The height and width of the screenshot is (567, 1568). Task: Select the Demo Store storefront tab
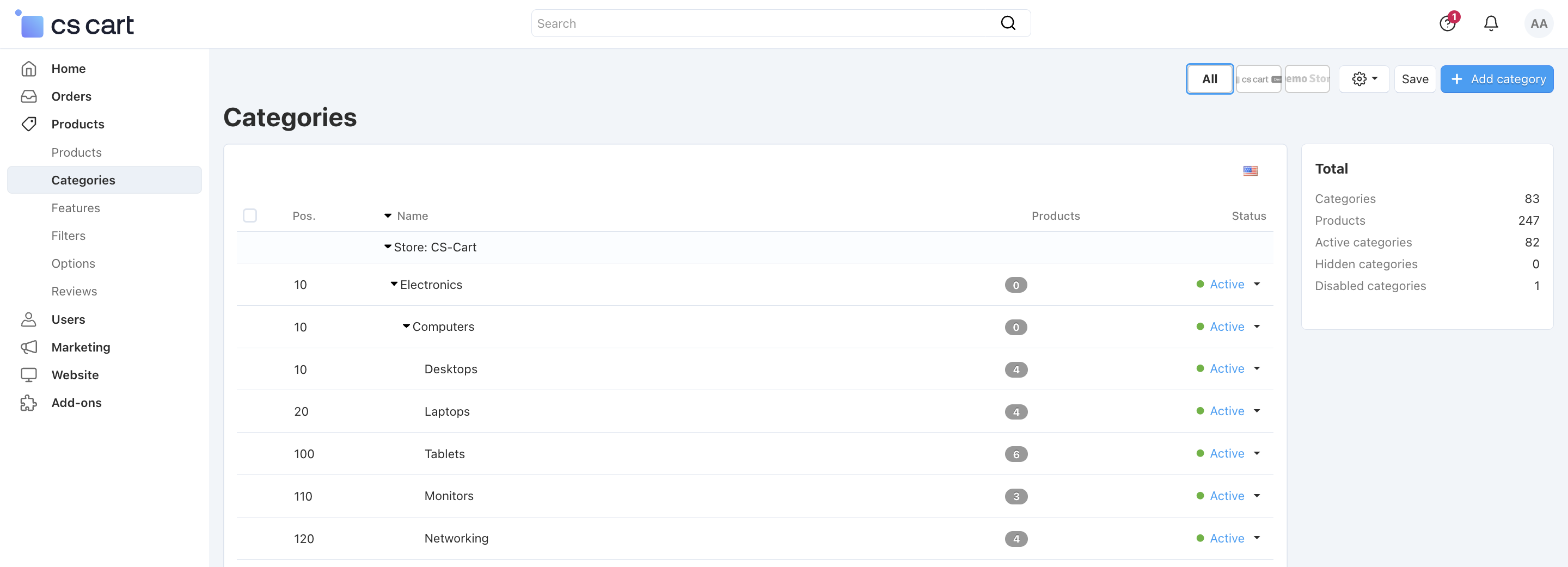[1307, 79]
